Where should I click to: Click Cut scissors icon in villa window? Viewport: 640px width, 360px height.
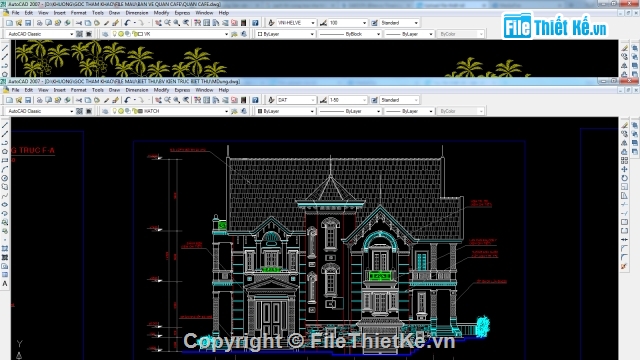(79, 100)
